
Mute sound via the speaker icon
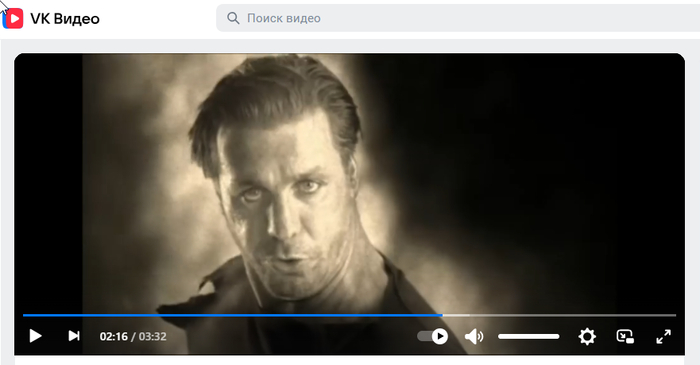[474, 336]
